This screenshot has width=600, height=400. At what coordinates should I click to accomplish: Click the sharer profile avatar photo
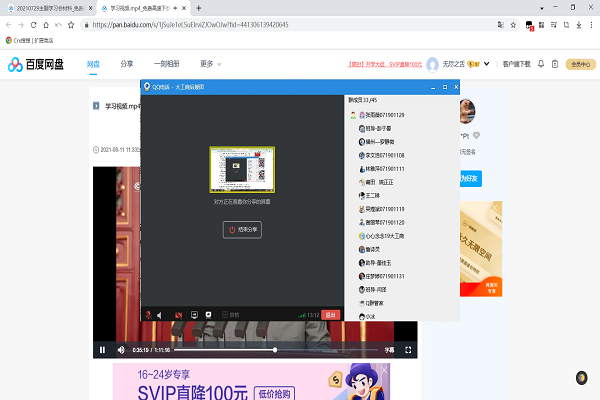pyautogui.click(x=467, y=111)
